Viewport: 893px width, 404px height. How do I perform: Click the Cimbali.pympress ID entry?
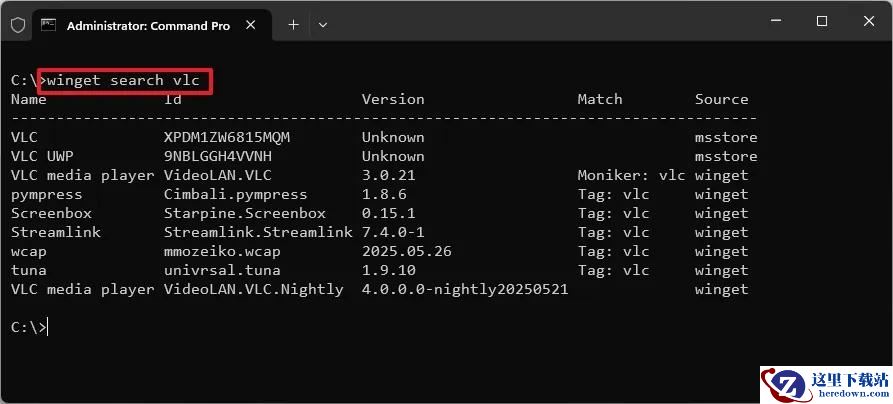coord(235,194)
